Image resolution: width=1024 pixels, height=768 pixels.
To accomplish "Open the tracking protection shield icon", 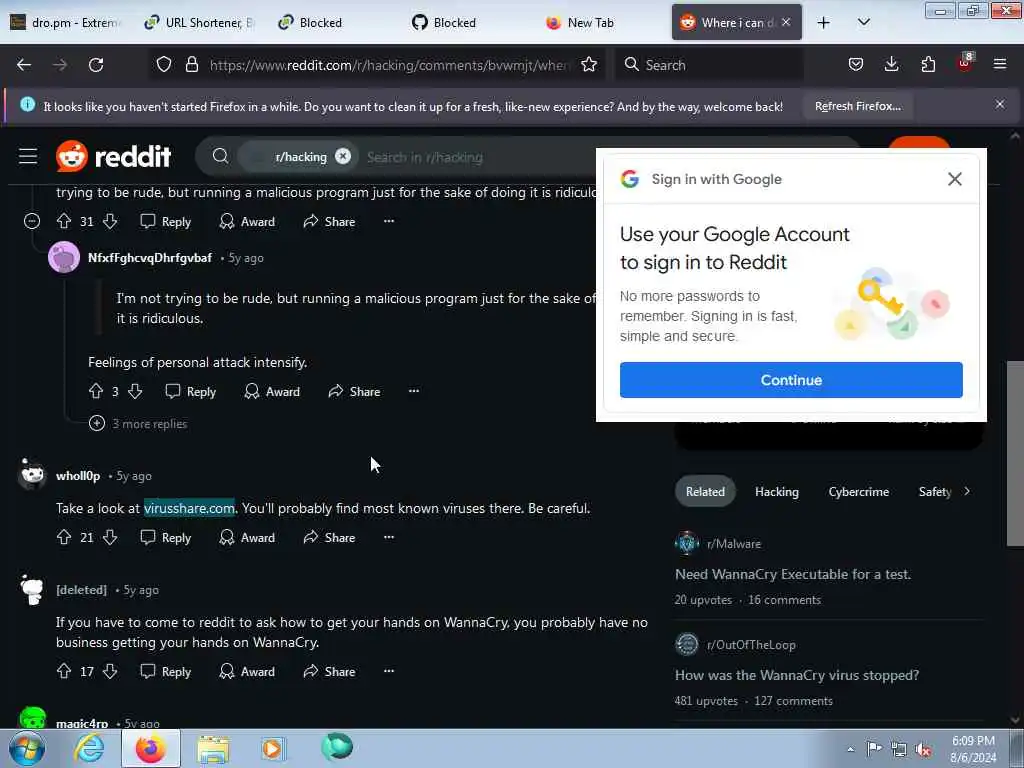I will click(x=164, y=65).
